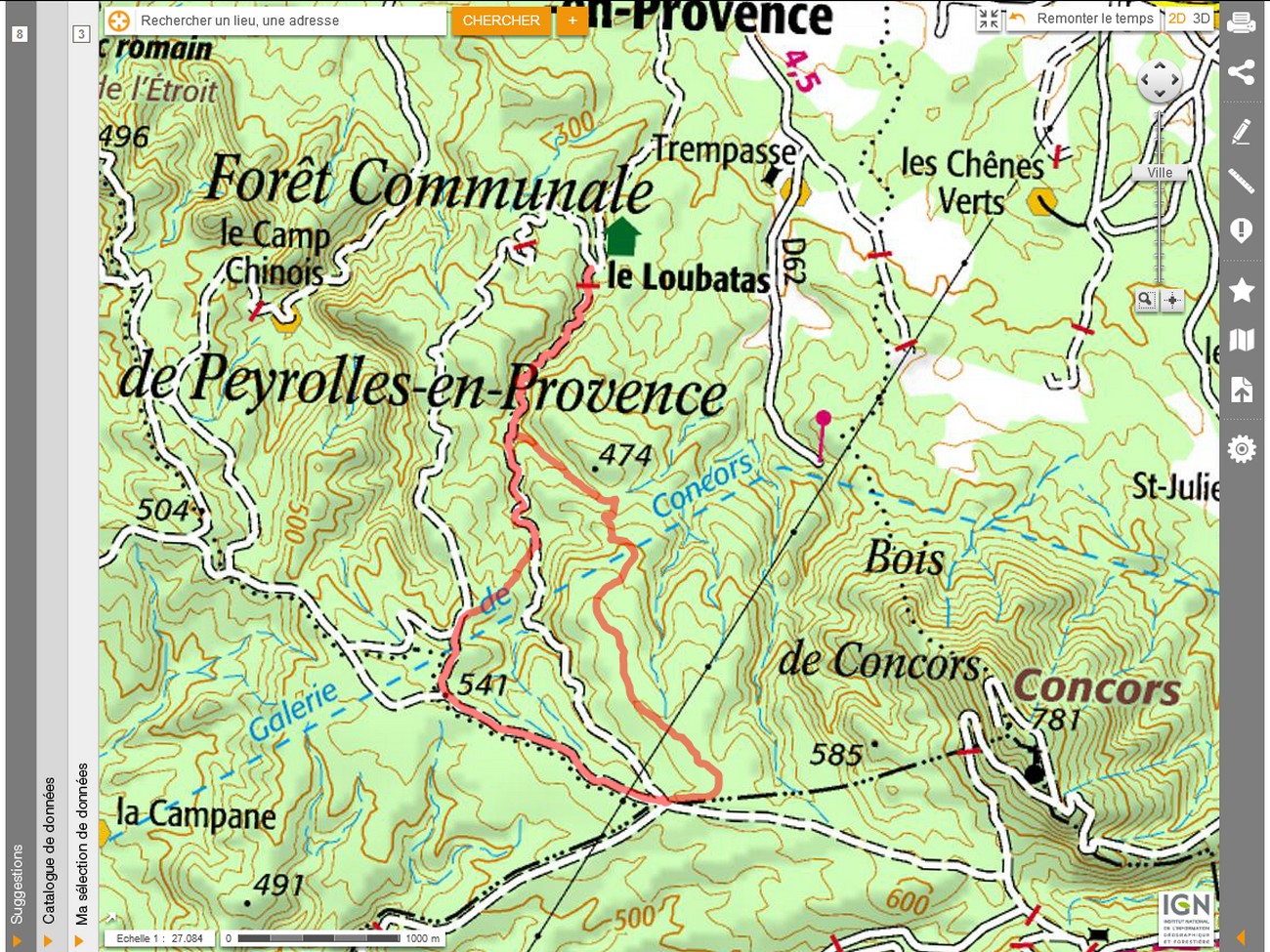Open the report-an-error pin tool
This screenshot has height=952, width=1270.
point(1242,231)
